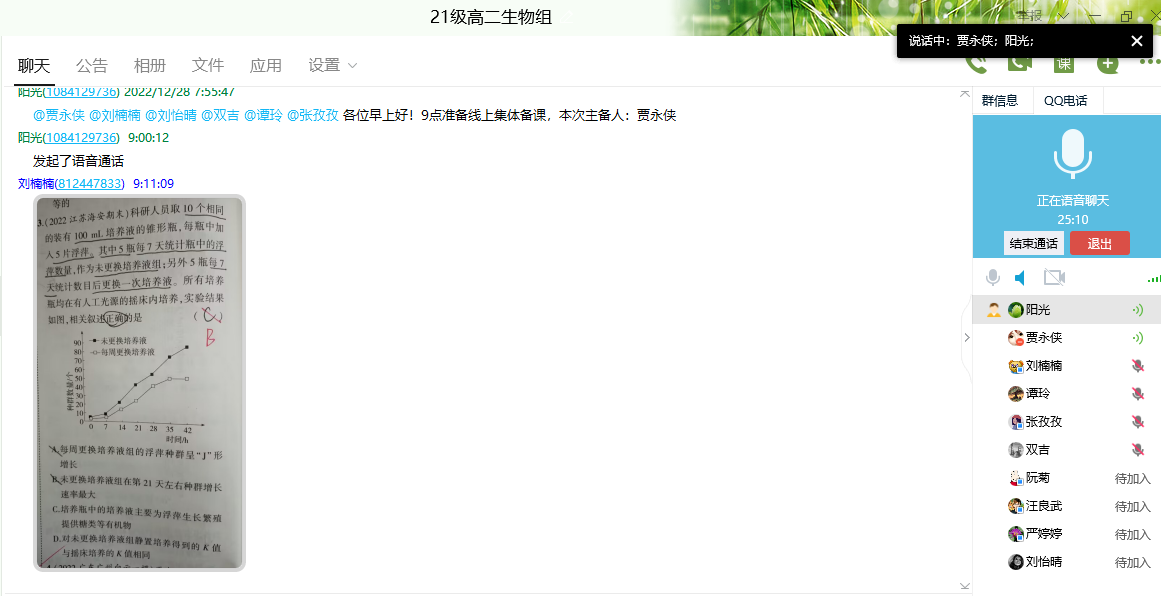The image size is (1161, 596).
Task: Click the green signal strength indicator
Action: pyautogui.click(x=1154, y=278)
